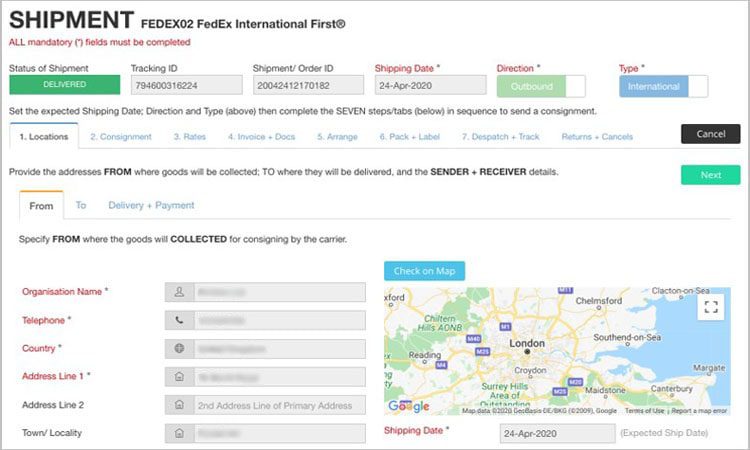Click Maidstone label on the map
This screenshot has width=750, height=450.
[605, 390]
